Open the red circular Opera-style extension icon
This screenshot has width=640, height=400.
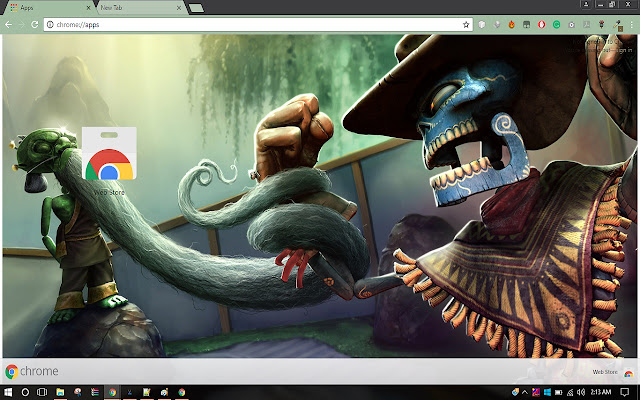click(542, 24)
